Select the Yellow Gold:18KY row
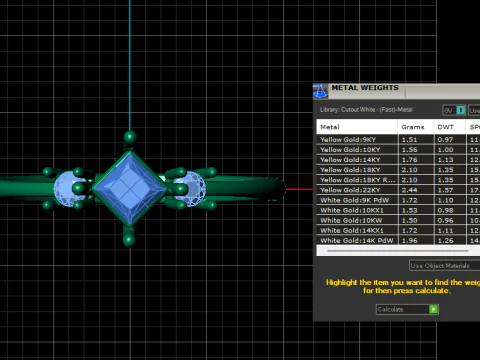The image size is (480, 360). click(398, 170)
